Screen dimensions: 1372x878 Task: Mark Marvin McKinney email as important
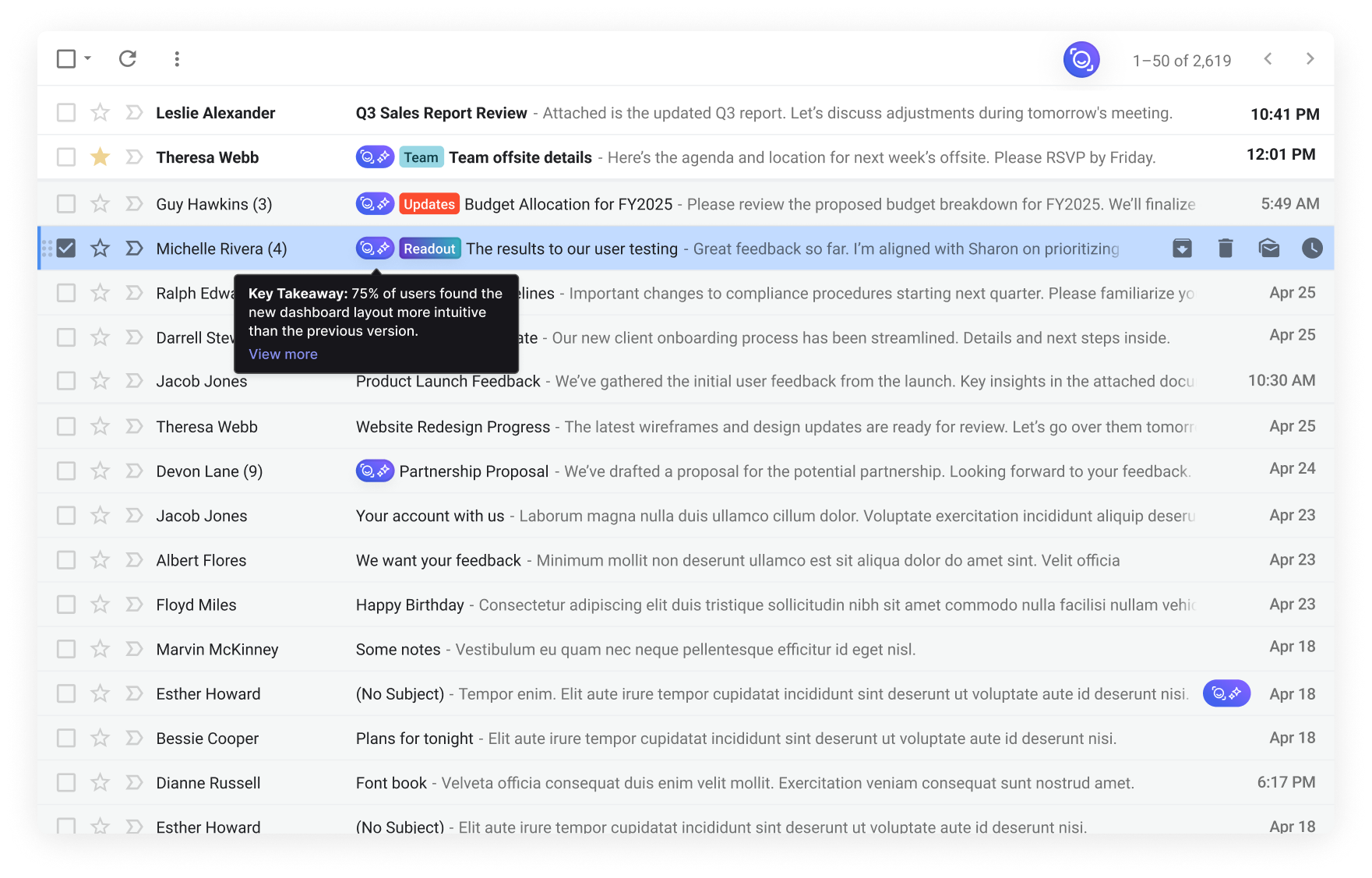pos(134,649)
